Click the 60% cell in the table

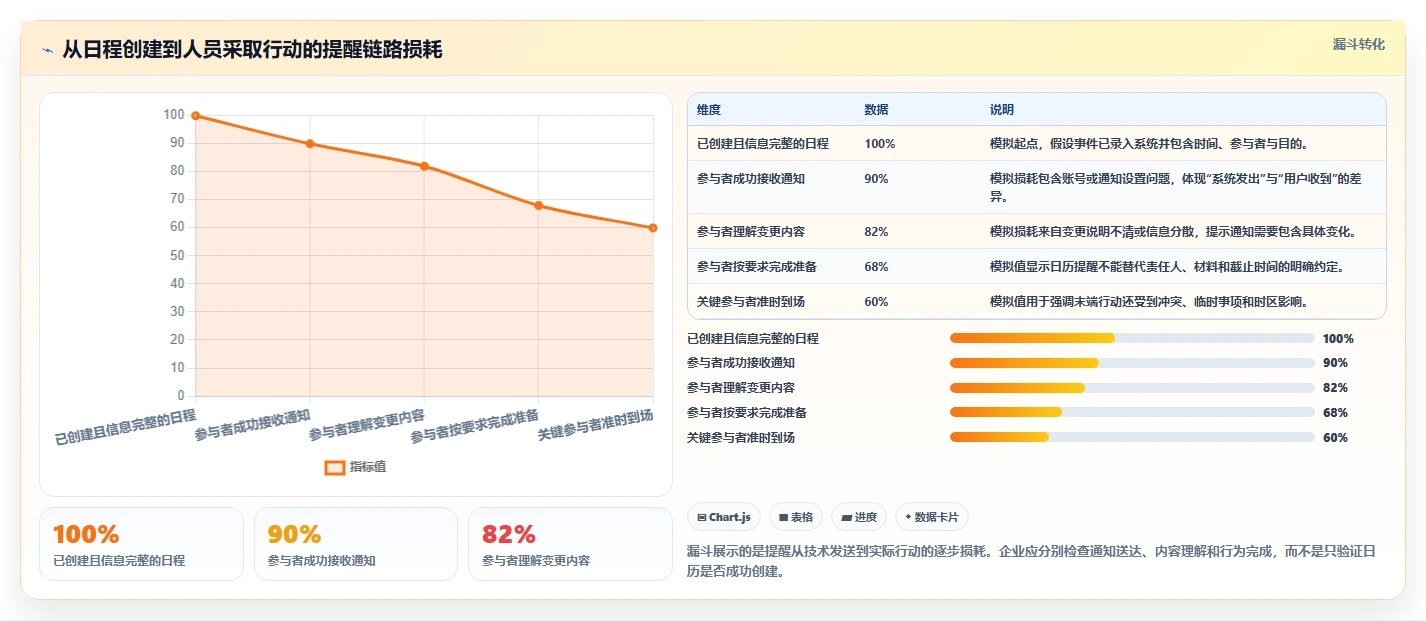pos(876,302)
